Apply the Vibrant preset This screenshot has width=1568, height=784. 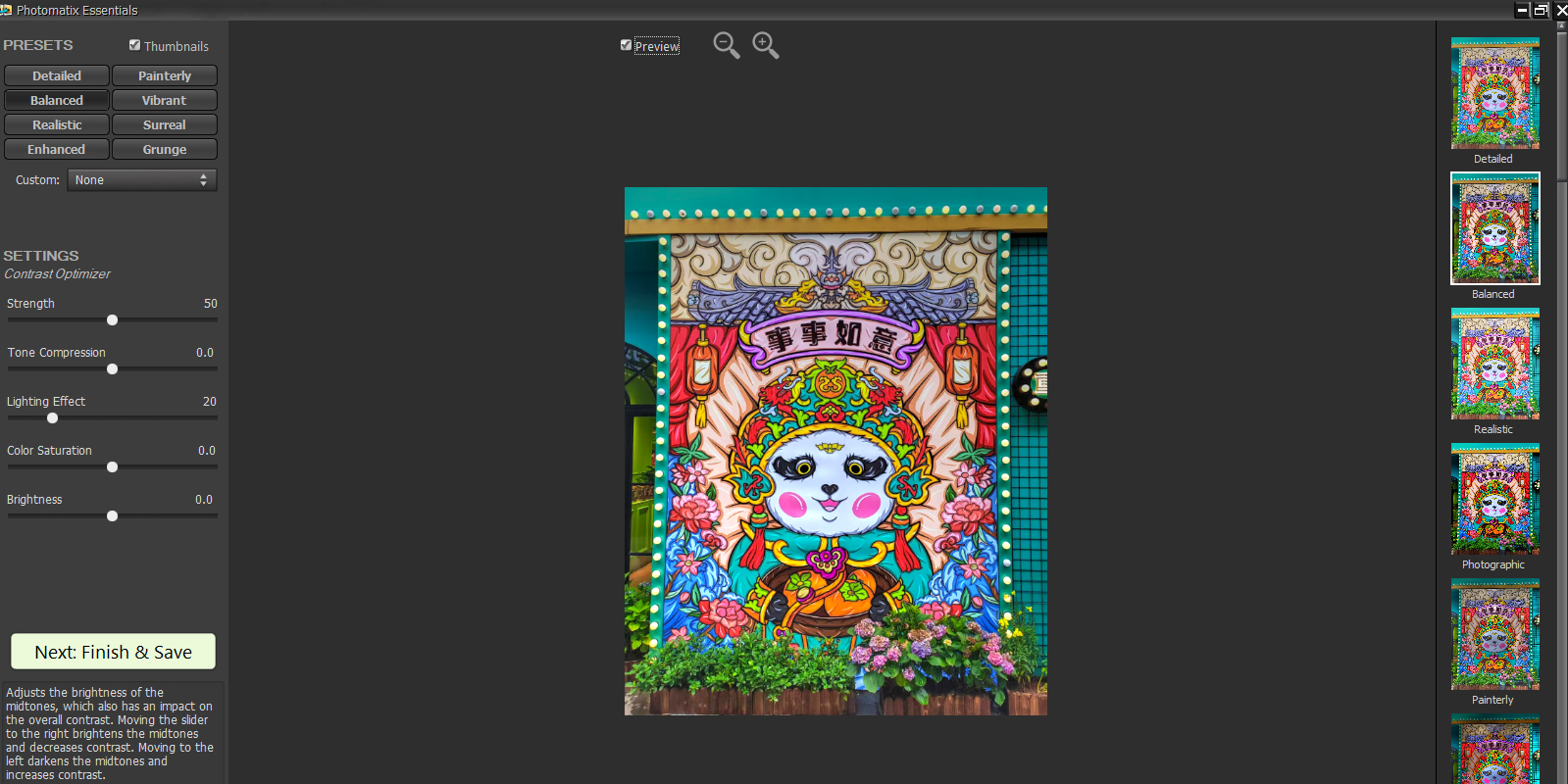point(164,101)
